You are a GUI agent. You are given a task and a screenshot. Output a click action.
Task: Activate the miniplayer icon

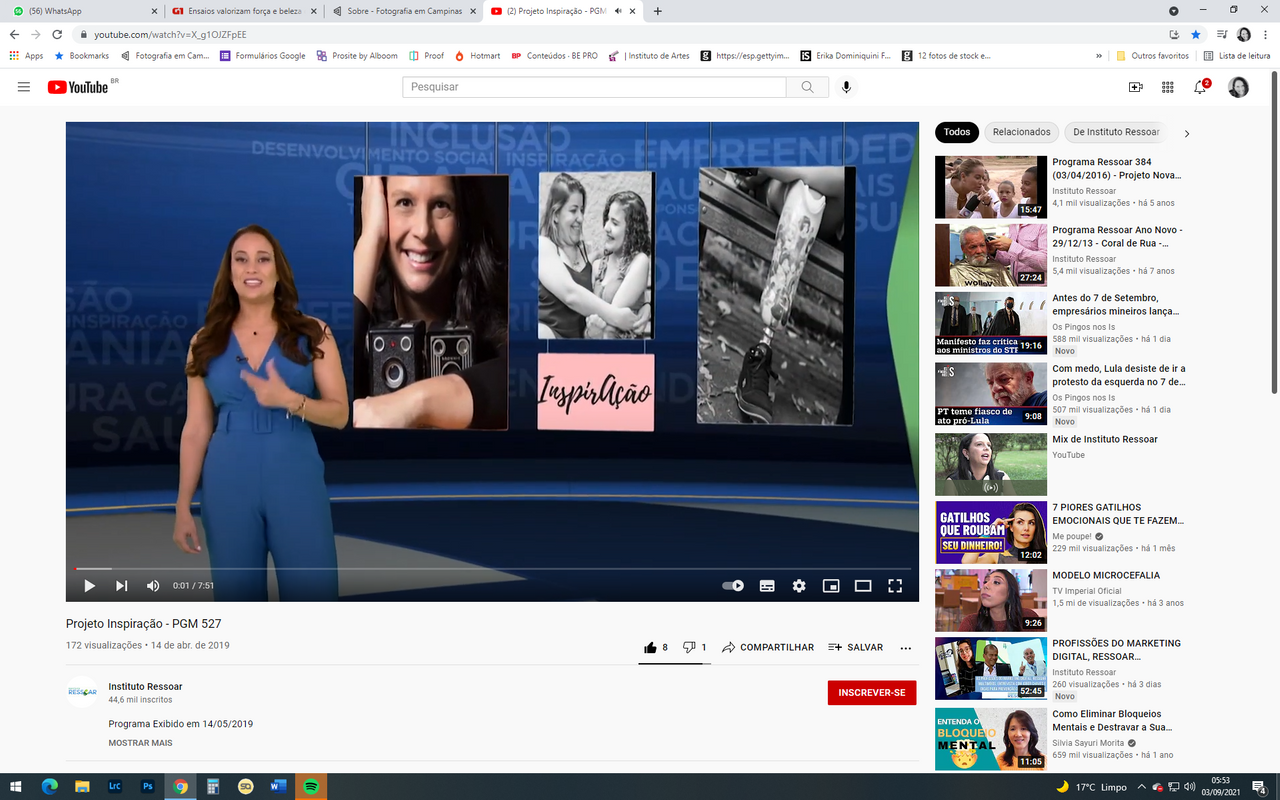[x=831, y=586]
